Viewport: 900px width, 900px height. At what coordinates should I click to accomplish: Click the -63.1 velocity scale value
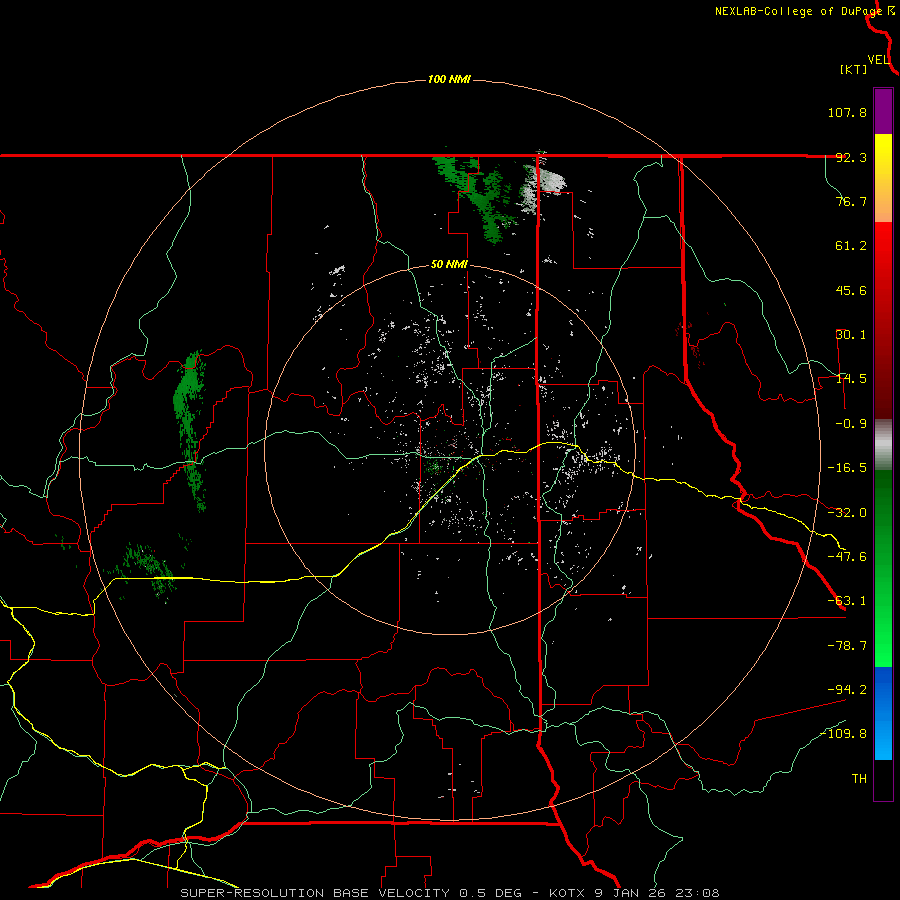(847, 601)
